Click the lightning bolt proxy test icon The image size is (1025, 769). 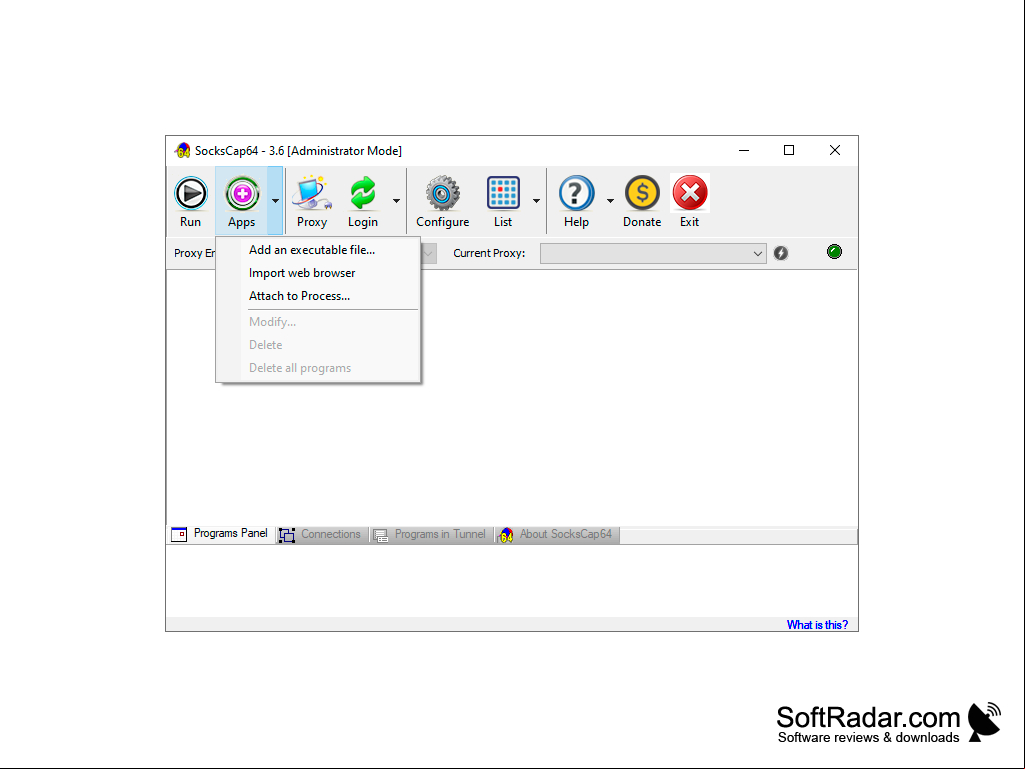pyautogui.click(x=781, y=253)
